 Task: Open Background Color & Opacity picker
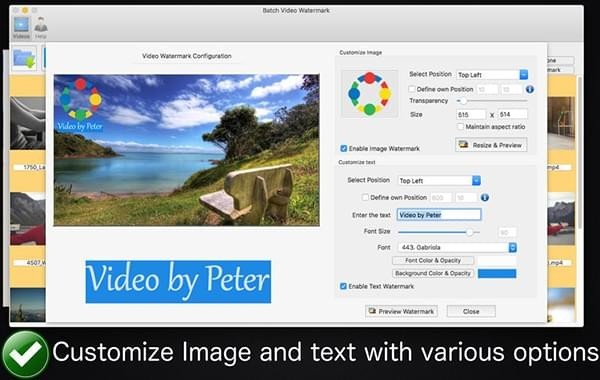click(x=433, y=274)
